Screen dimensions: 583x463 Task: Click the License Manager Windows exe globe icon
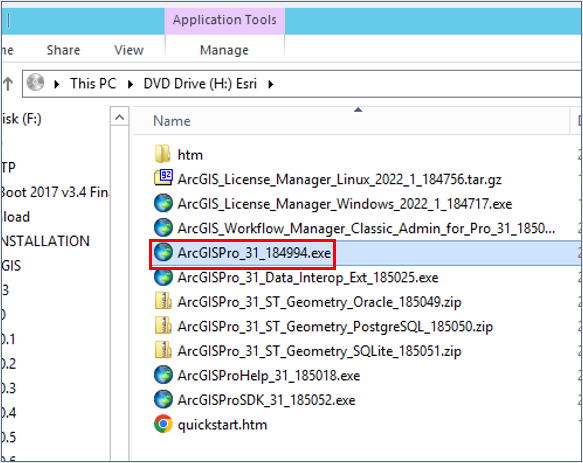[x=163, y=203]
